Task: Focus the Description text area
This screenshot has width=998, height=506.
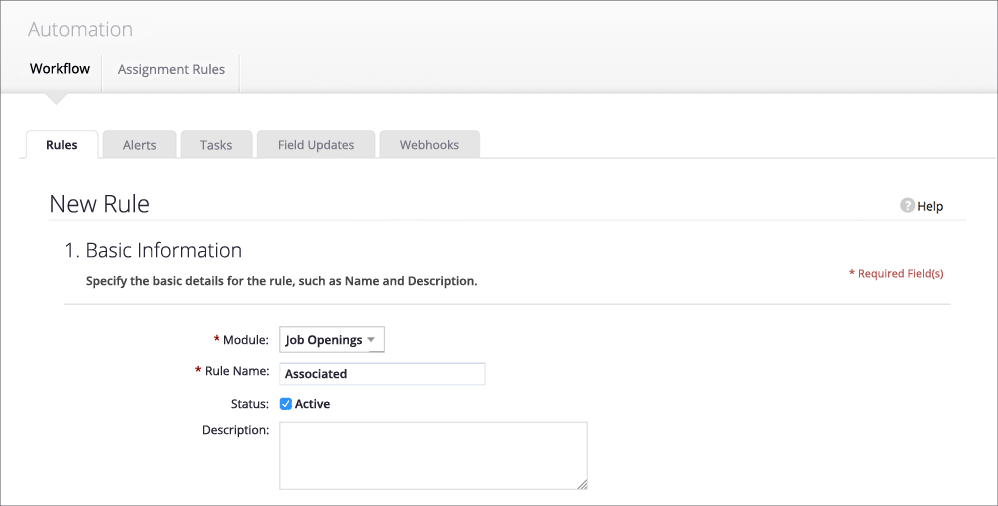Action: 432,455
